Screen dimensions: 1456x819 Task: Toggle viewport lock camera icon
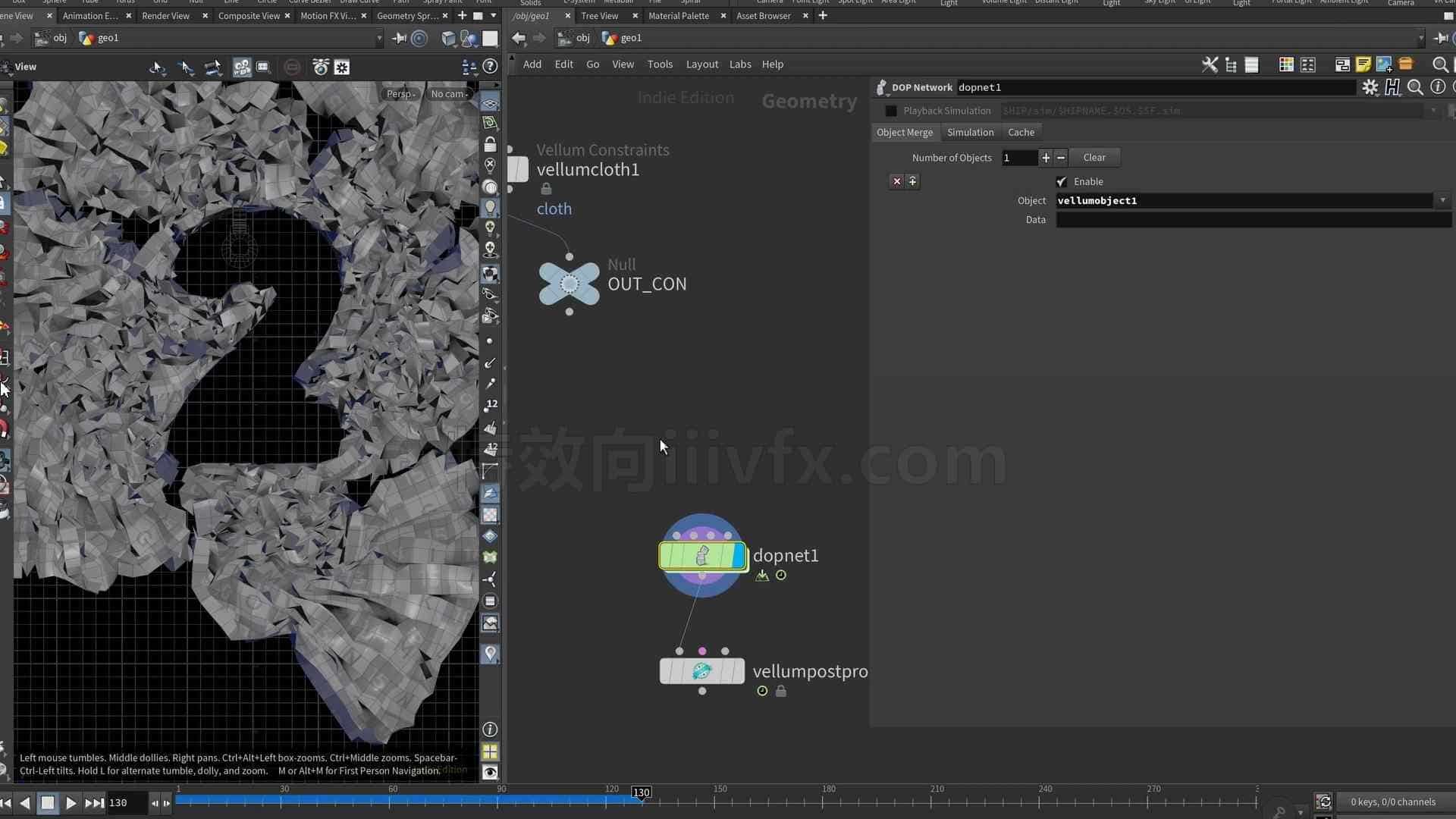pyautogui.click(x=490, y=144)
